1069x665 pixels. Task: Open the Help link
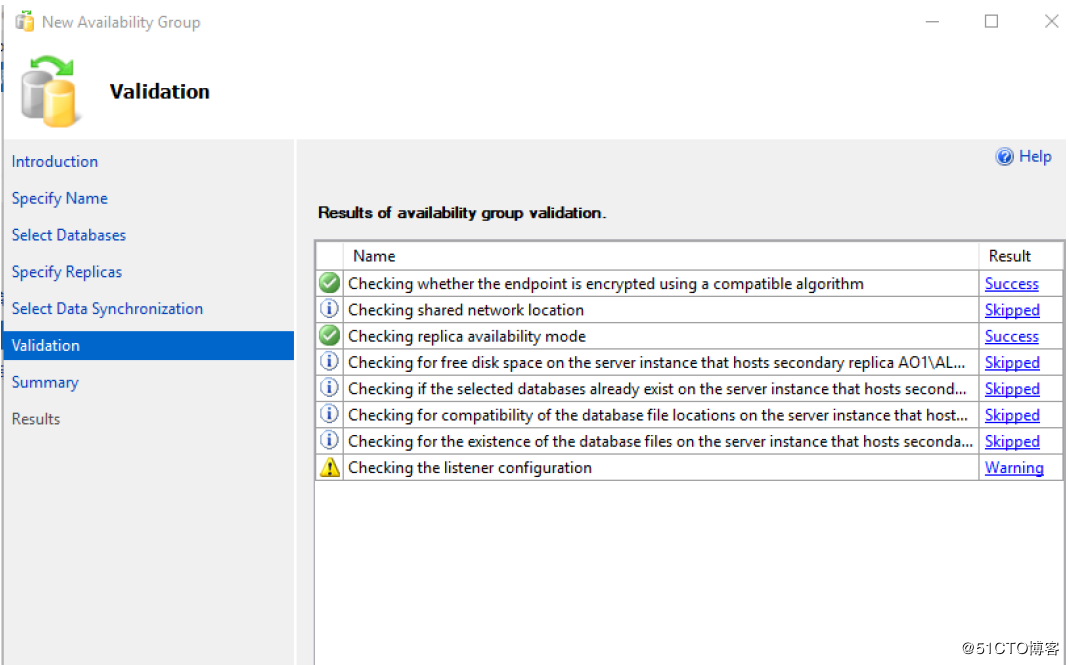[x=1035, y=157]
